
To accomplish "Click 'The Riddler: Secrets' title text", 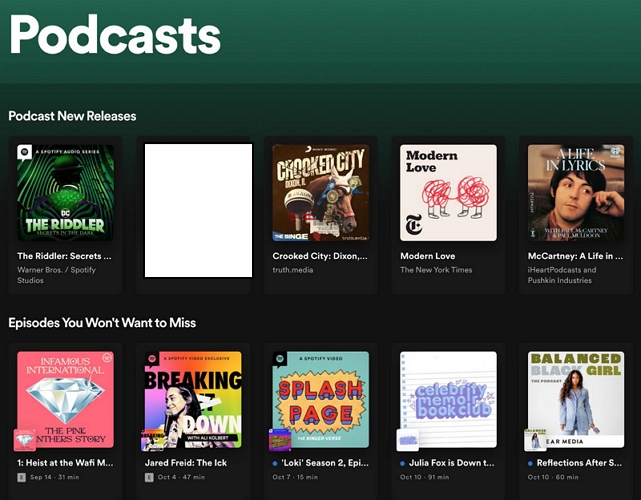I will pyautogui.click(x=64, y=256).
